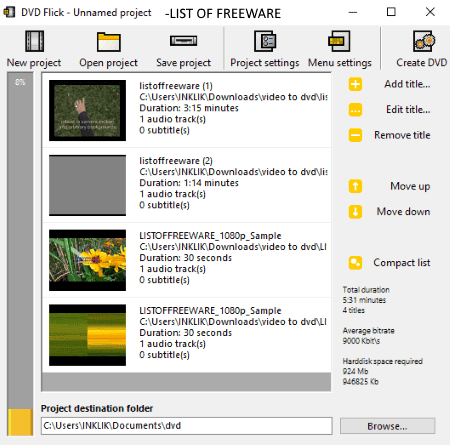Select the gray listoffreeware (2) thumbnail
The width and height of the screenshot is (450, 445).
tap(87, 185)
